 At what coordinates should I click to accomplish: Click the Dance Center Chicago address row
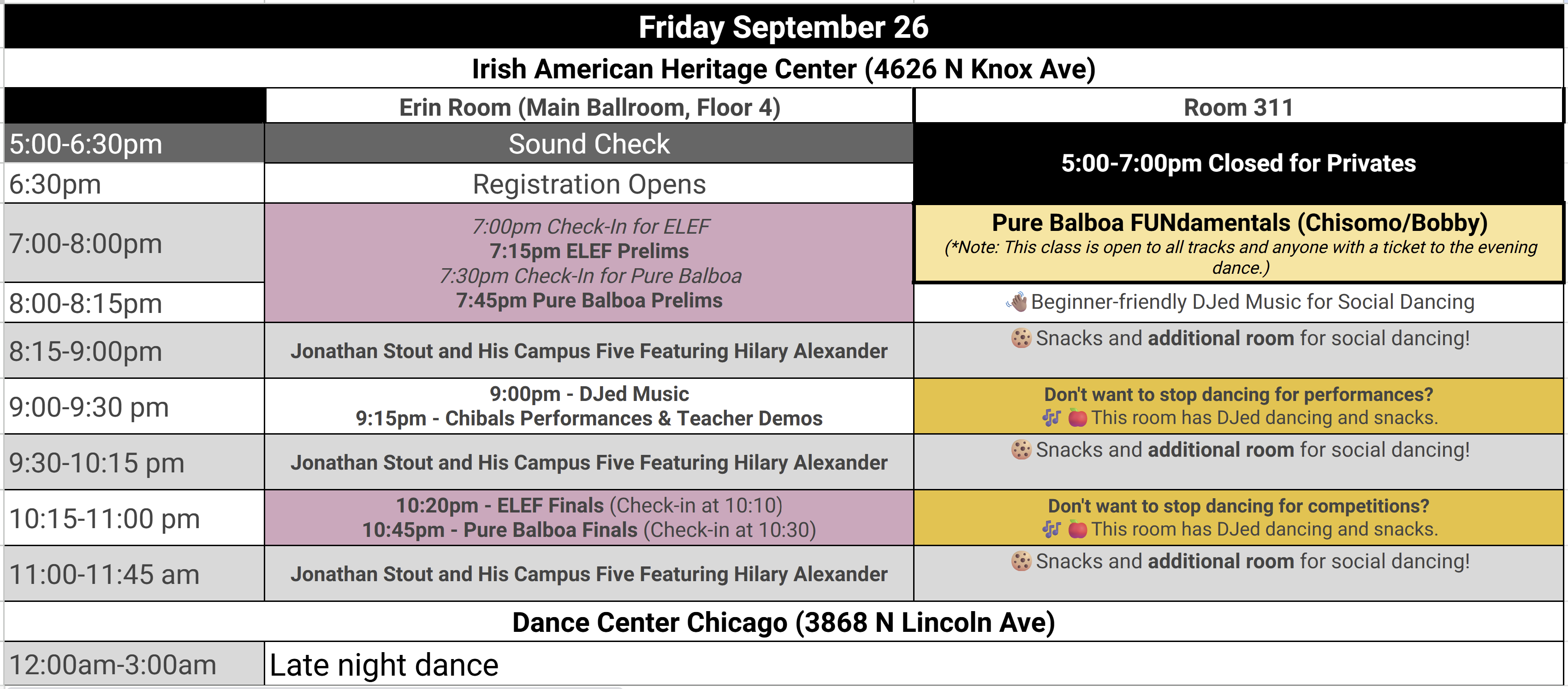tap(784, 622)
